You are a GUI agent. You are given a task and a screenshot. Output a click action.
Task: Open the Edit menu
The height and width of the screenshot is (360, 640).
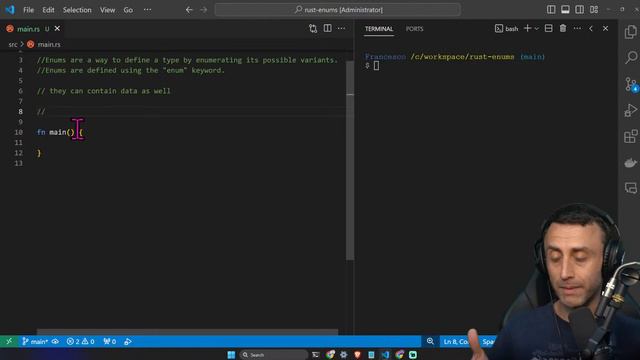pyautogui.click(x=48, y=10)
